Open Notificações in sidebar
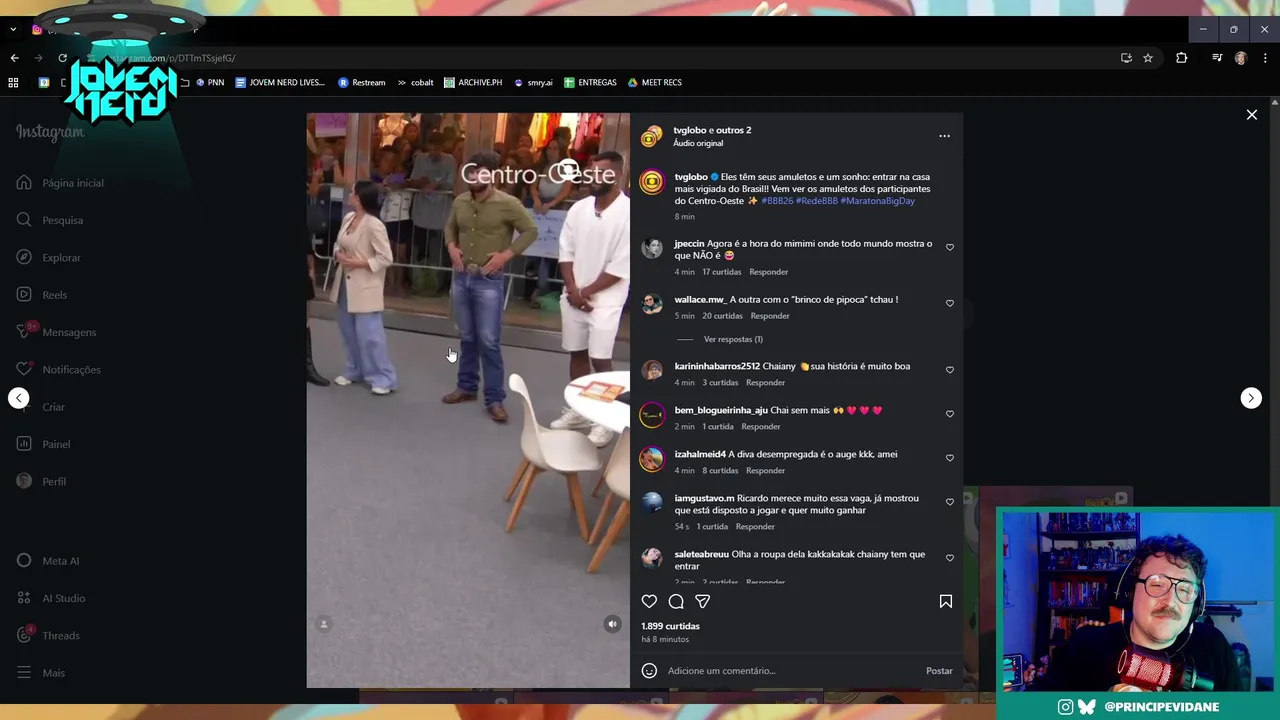 pyautogui.click(x=58, y=370)
